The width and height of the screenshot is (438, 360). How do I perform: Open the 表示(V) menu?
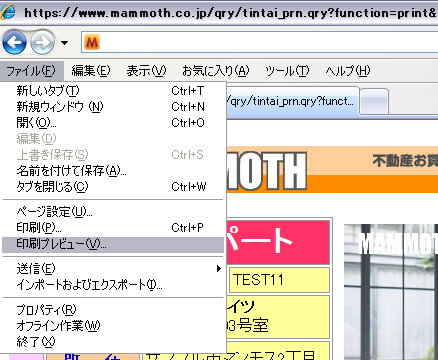146,71
